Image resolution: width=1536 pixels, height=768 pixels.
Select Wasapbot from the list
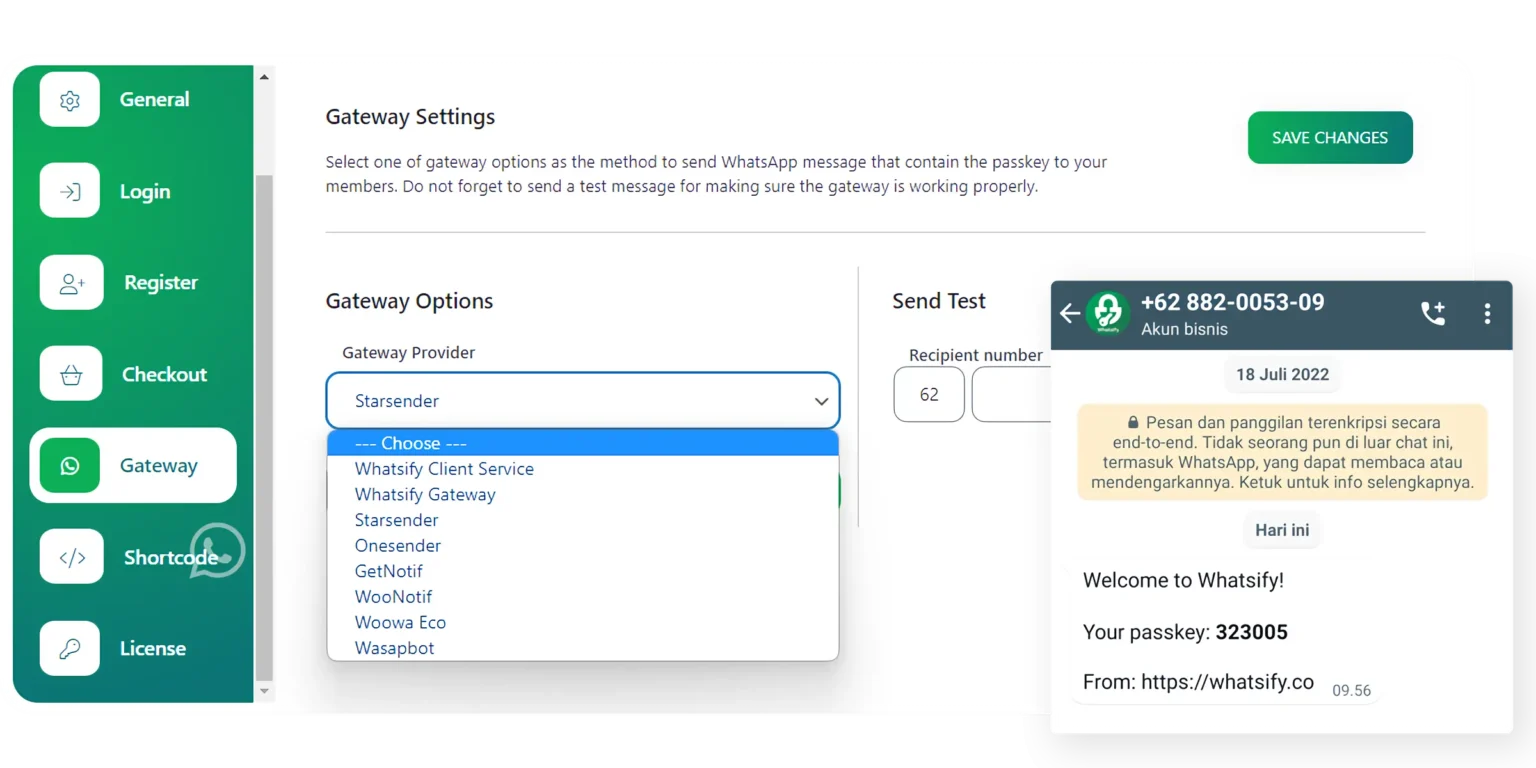[583, 648]
